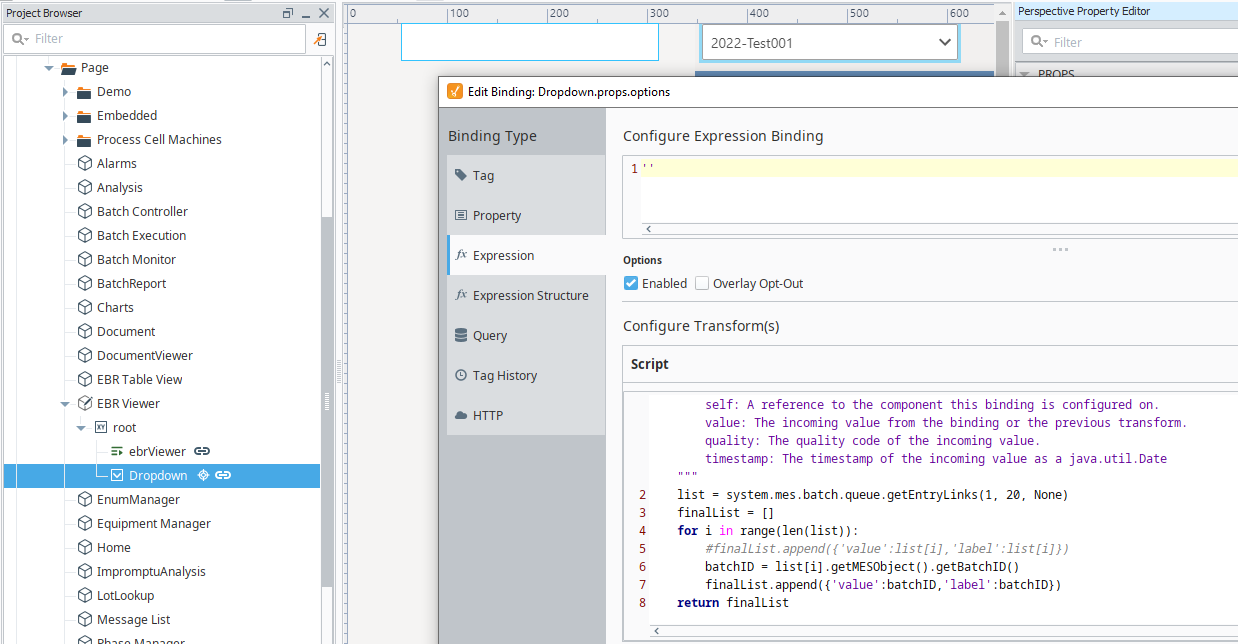Image resolution: width=1238 pixels, height=644 pixels.
Task: Click the orange arrow icon beside the Filter box
Action: click(320, 39)
